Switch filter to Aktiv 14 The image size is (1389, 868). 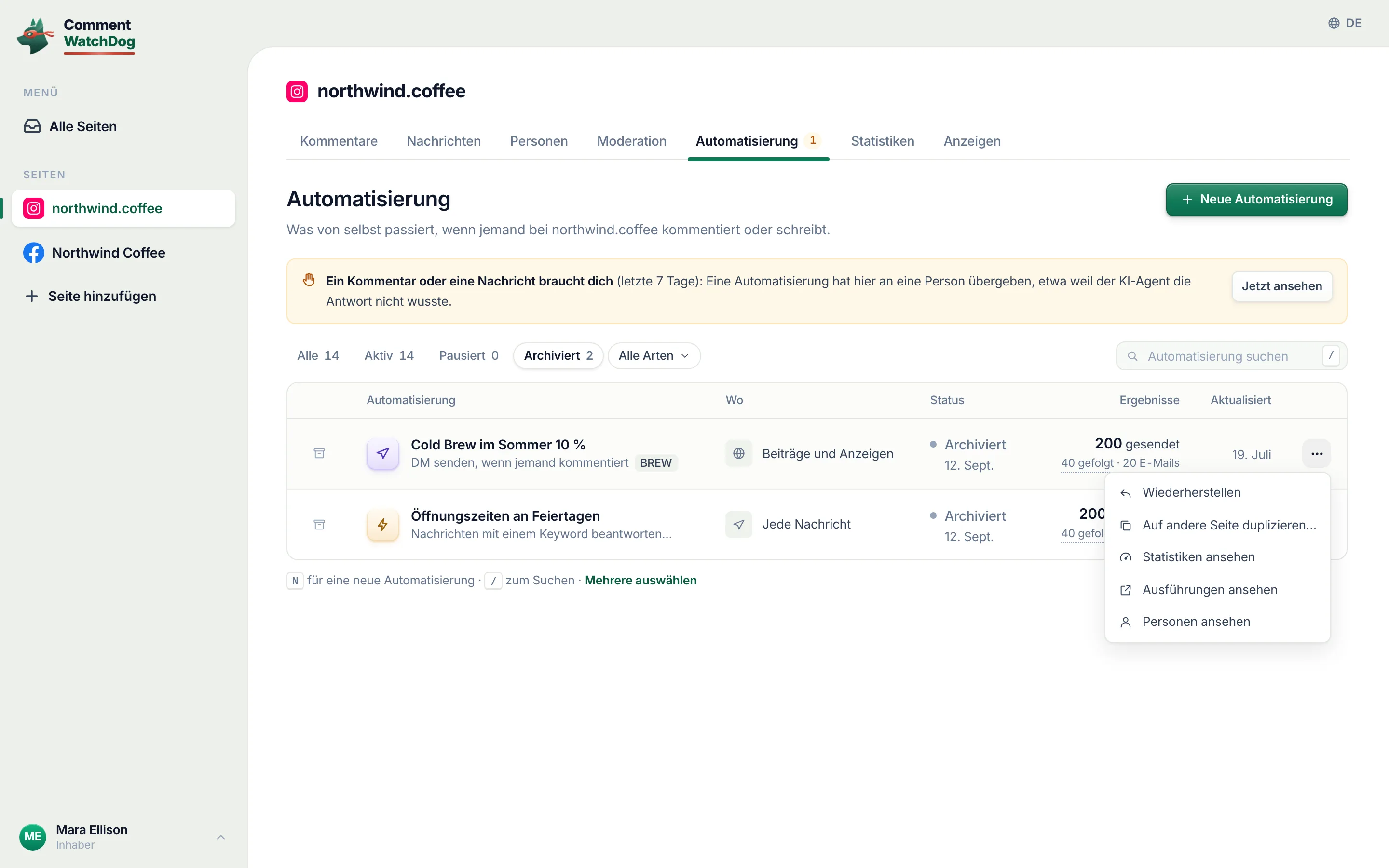(x=389, y=355)
